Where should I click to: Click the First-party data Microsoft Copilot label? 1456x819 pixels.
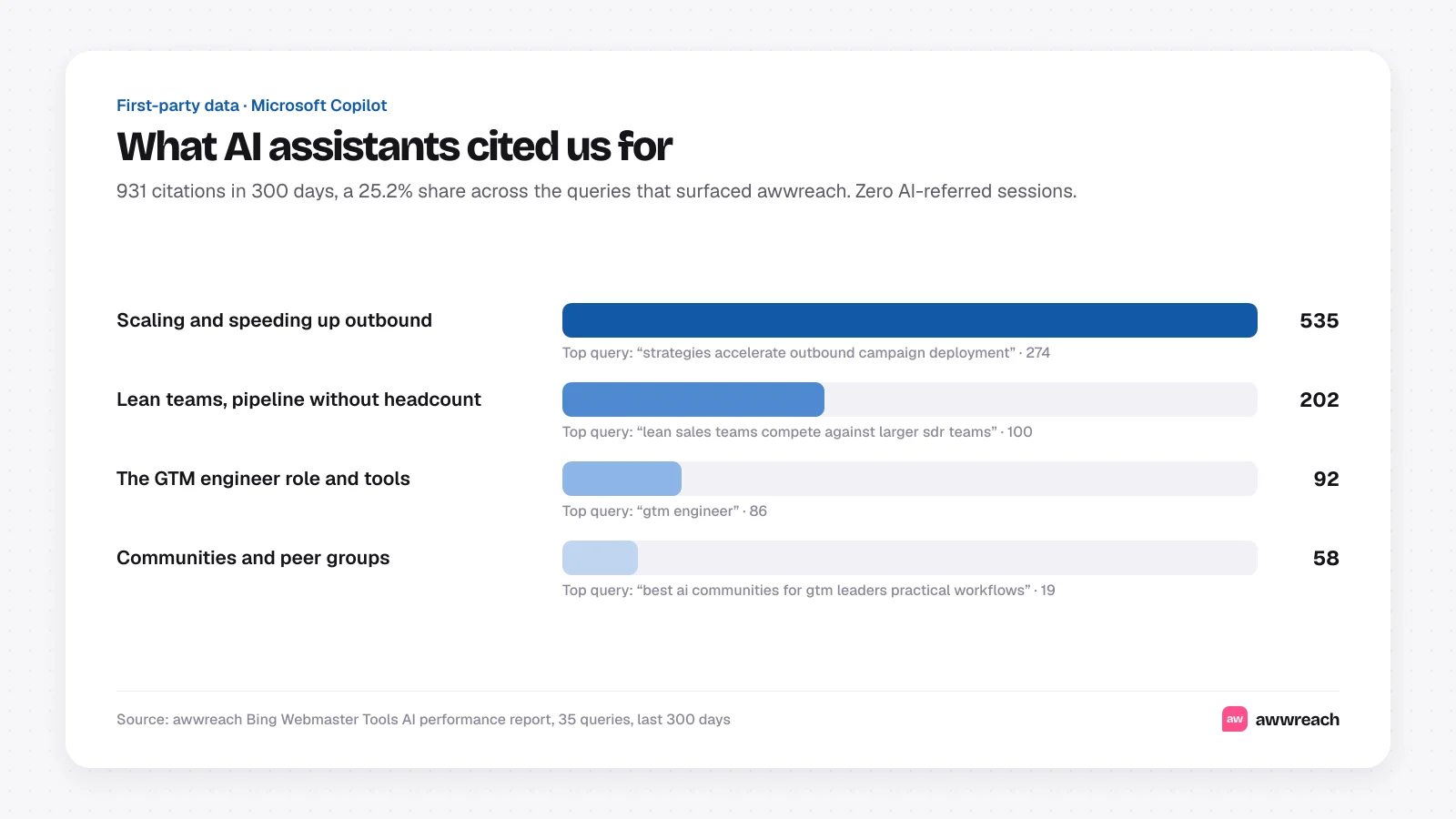pyautogui.click(x=251, y=106)
